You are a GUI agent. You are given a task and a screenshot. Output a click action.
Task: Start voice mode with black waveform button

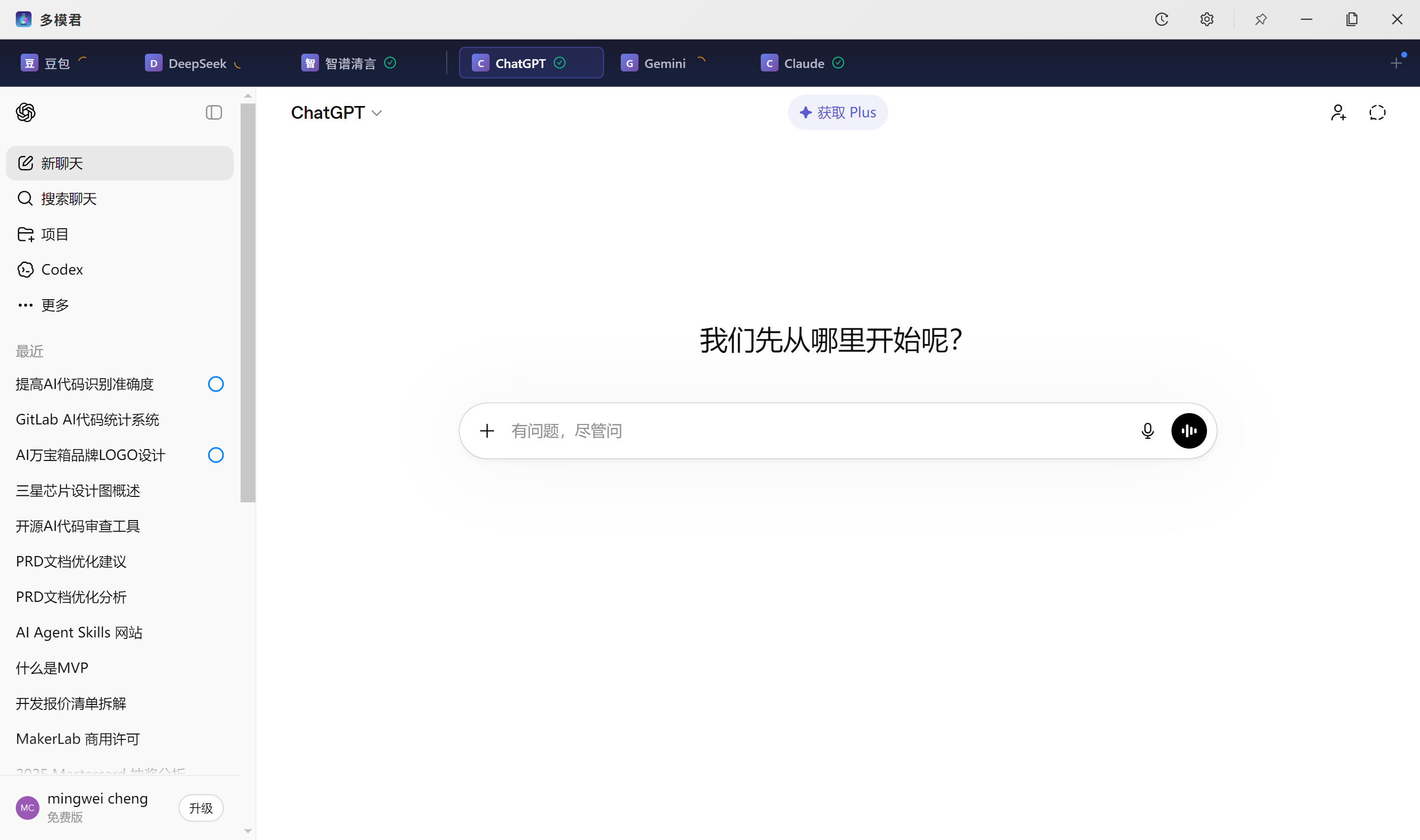tap(1189, 431)
